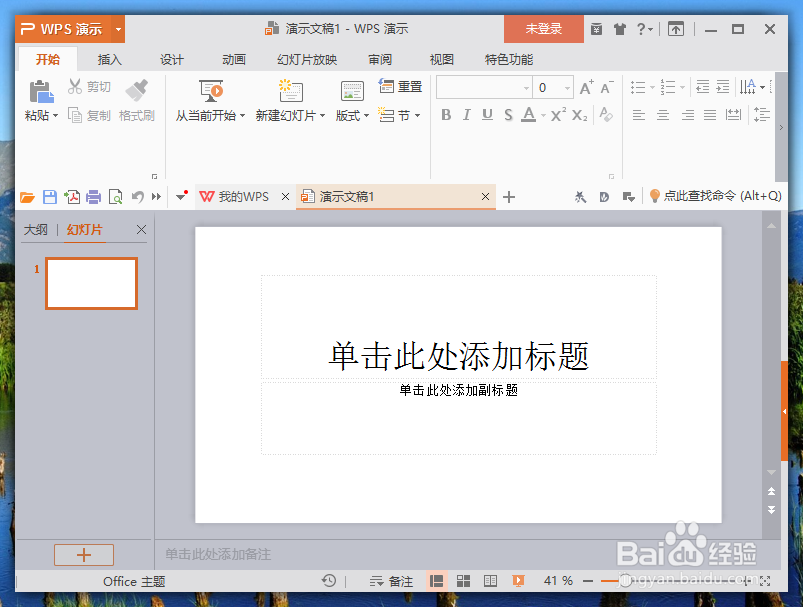Open a file using the folder icon
This screenshot has width=803, height=607.
(27, 197)
